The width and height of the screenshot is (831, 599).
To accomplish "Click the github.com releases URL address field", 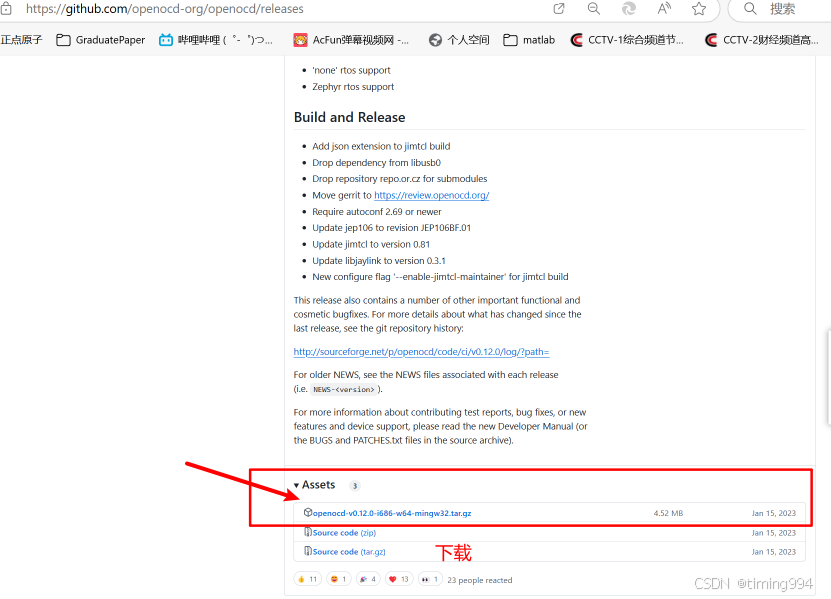I will 164,8.
